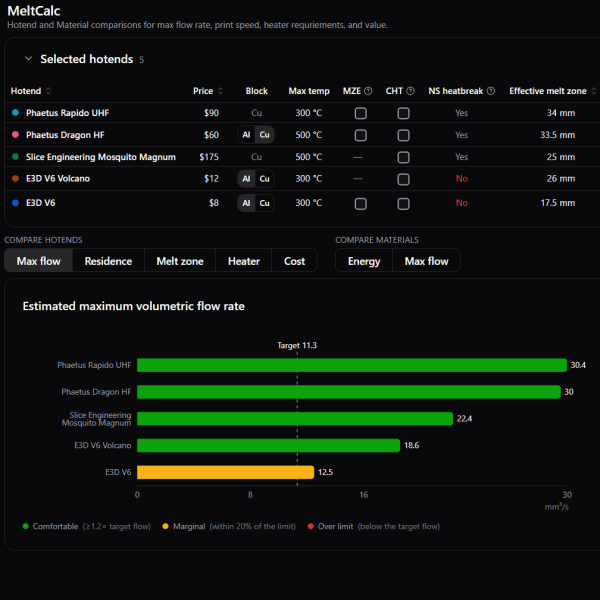The height and width of the screenshot is (600, 600).
Task: Switch to the Heater tab
Action: pyautogui.click(x=244, y=261)
